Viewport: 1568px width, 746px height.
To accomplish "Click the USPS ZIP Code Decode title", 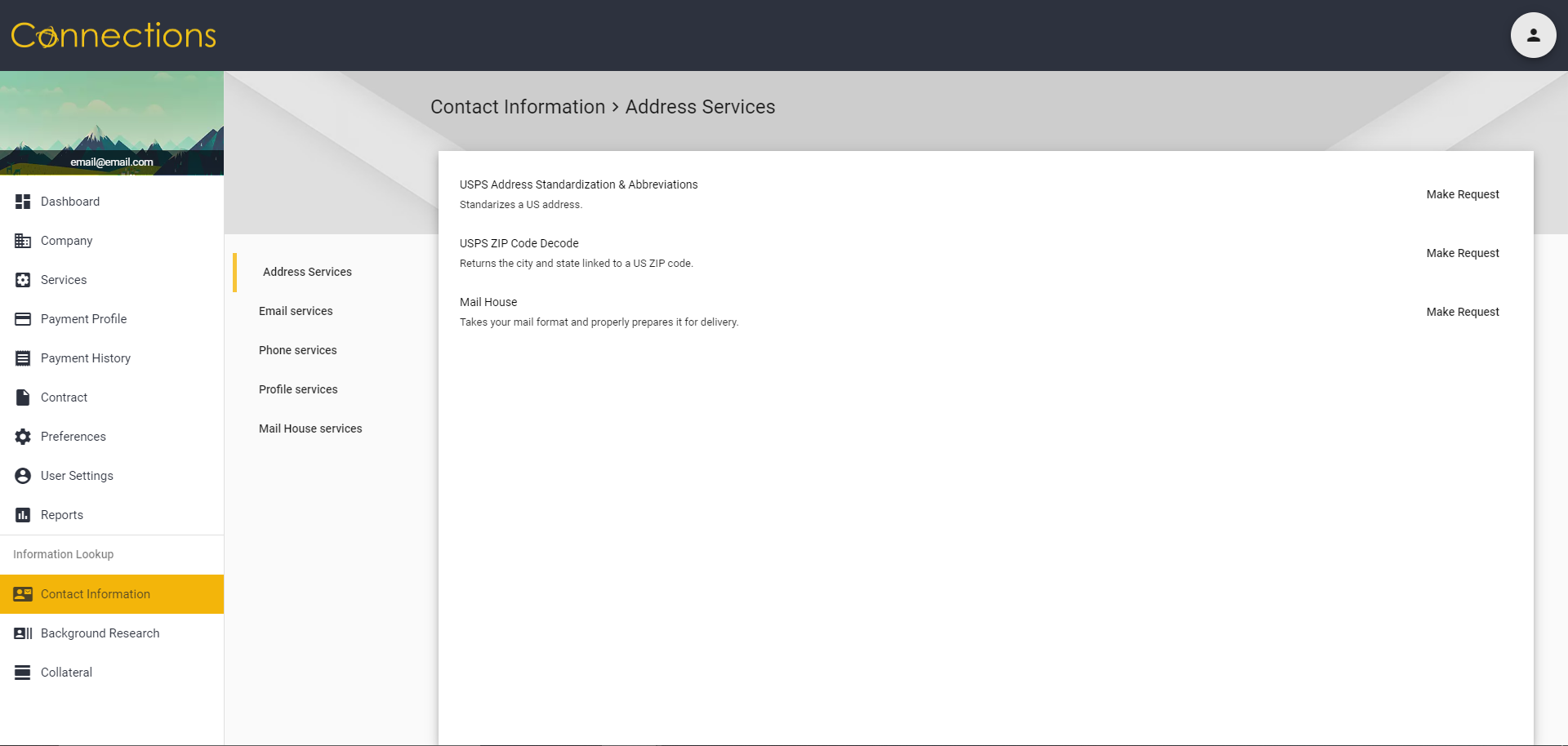I will (519, 243).
